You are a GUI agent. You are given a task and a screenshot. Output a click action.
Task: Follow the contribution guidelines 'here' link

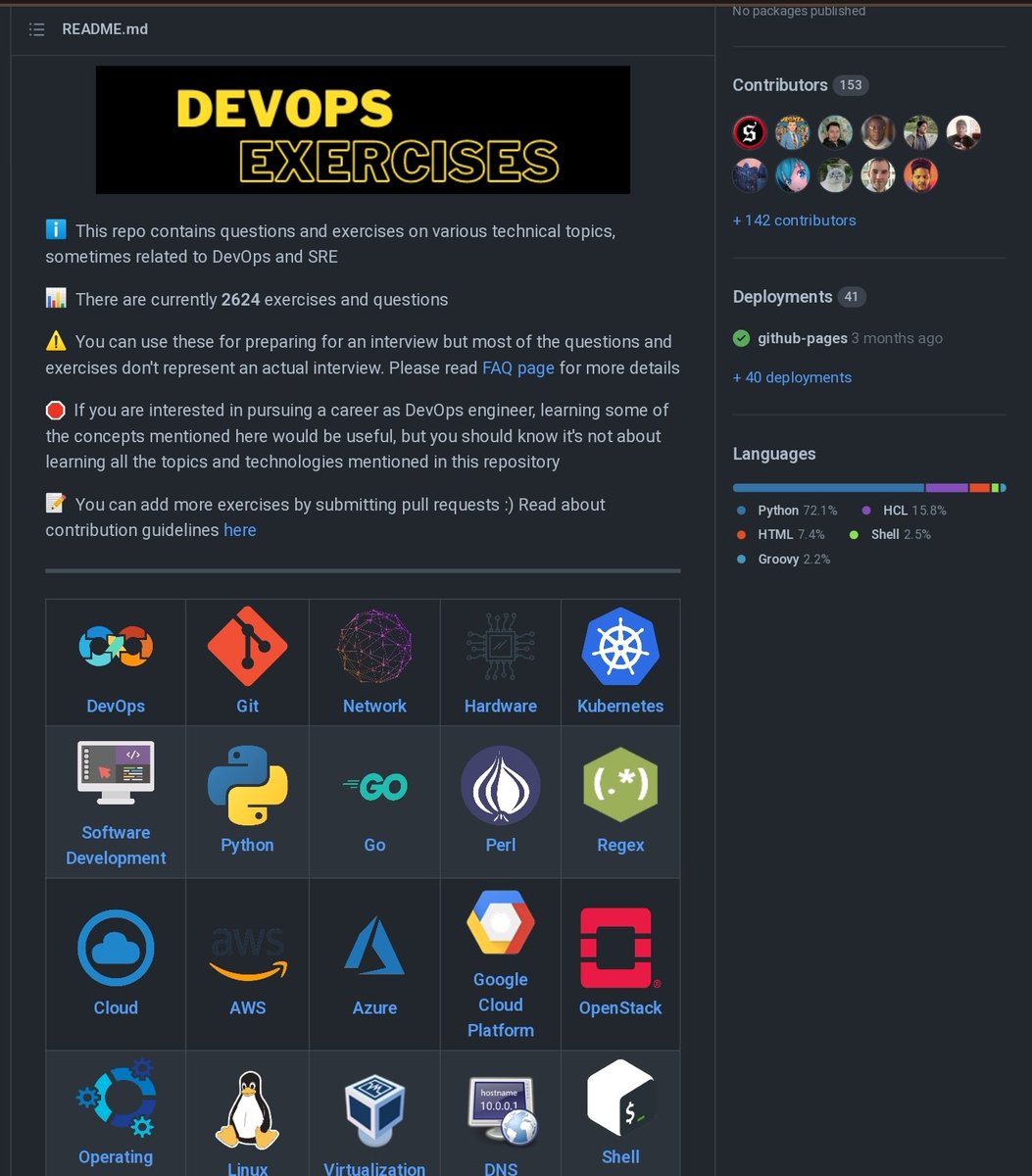pyautogui.click(x=240, y=530)
